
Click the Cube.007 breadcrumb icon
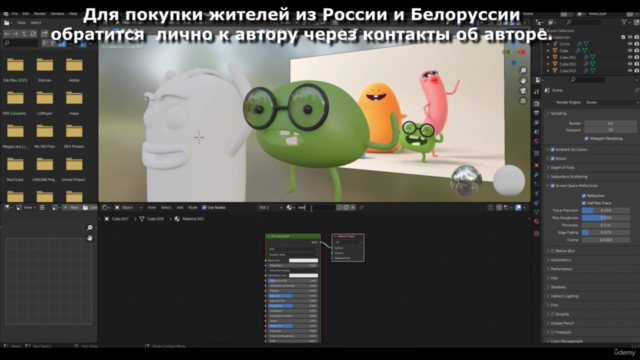pos(107,219)
